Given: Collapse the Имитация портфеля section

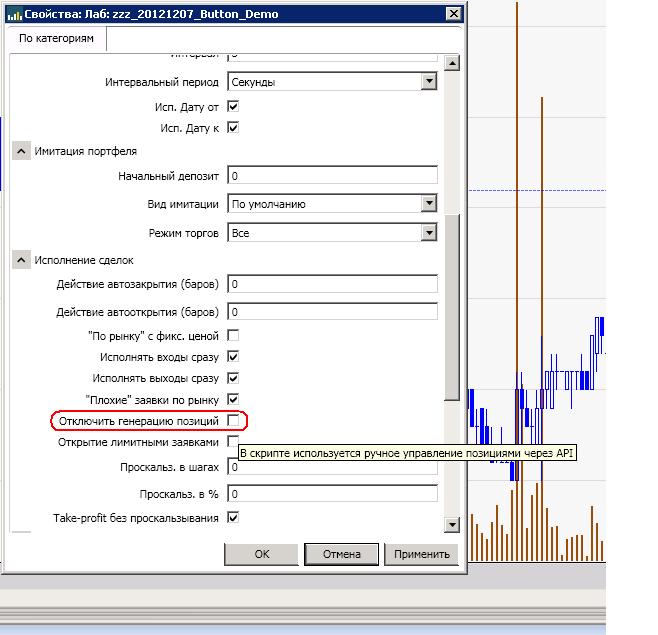Looking at the screenshot, I should pos(21,151).
